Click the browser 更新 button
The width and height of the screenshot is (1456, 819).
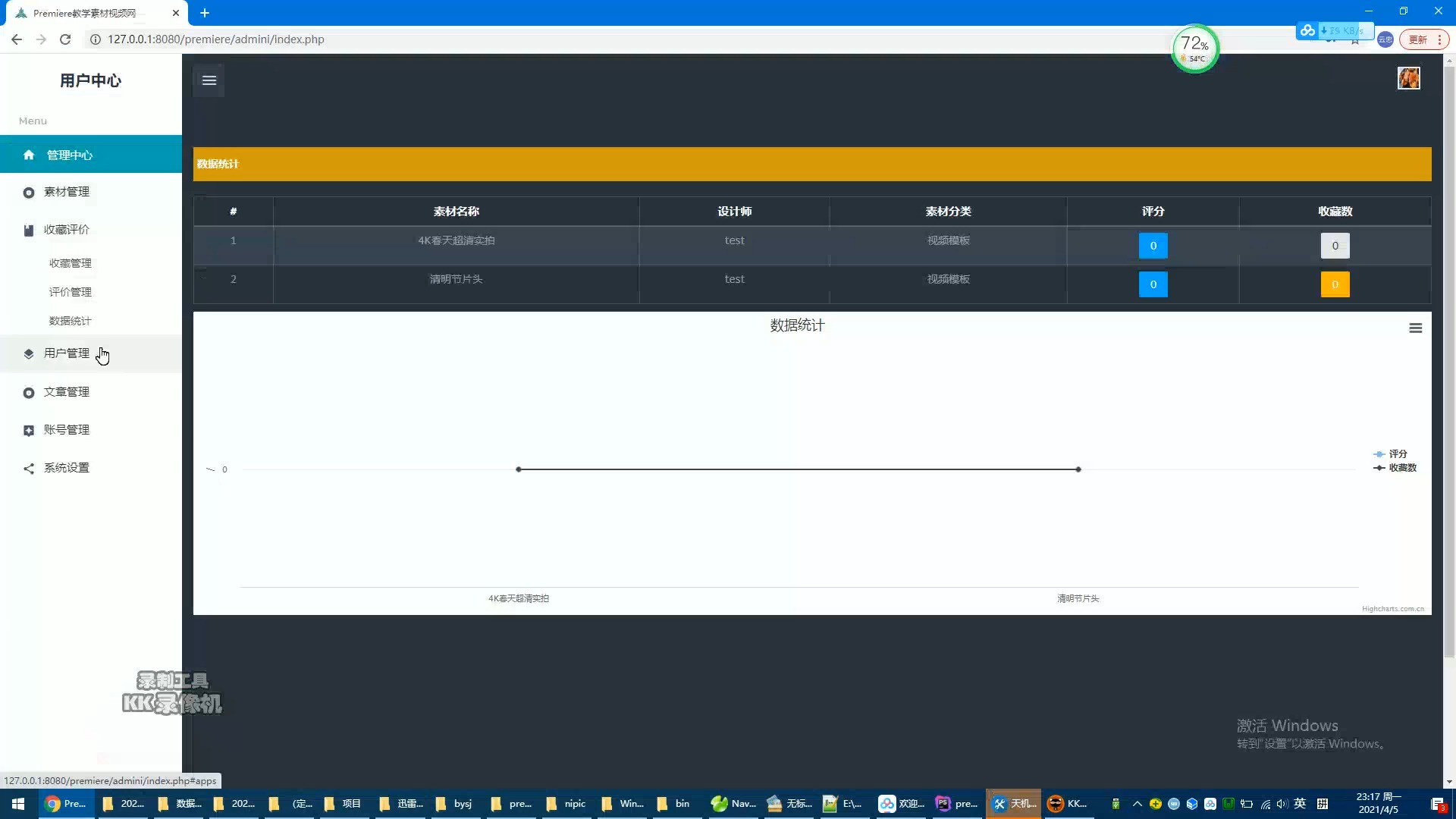[x=1424, y=39]
